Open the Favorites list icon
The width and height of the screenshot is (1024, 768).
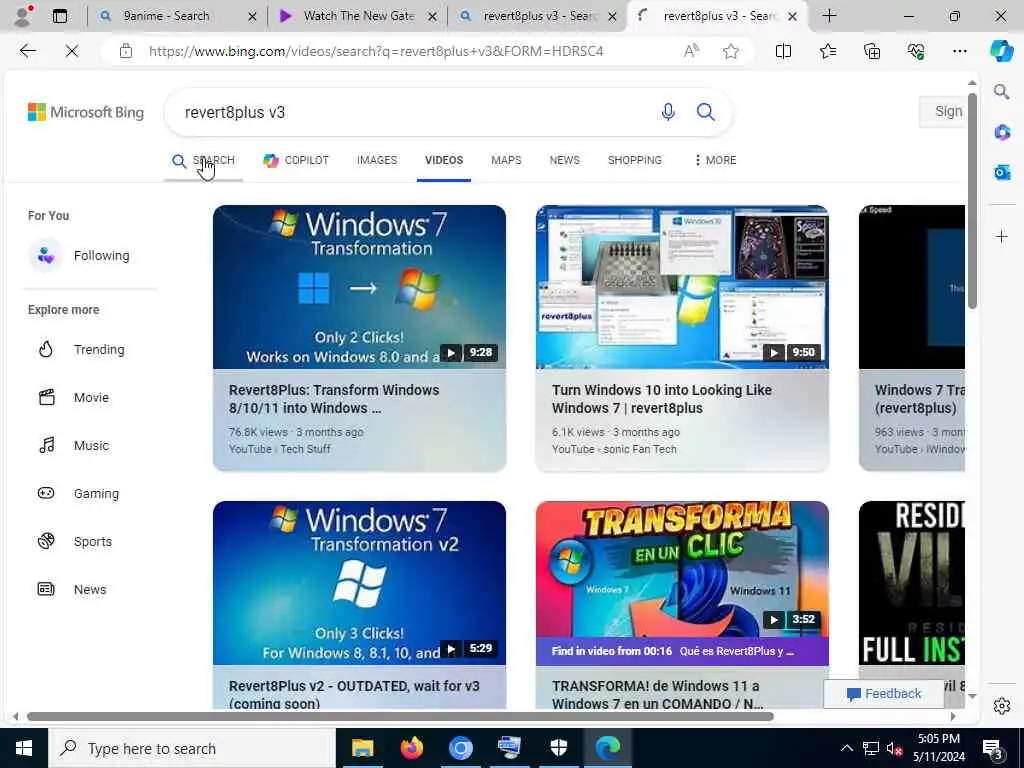point(827,51)
